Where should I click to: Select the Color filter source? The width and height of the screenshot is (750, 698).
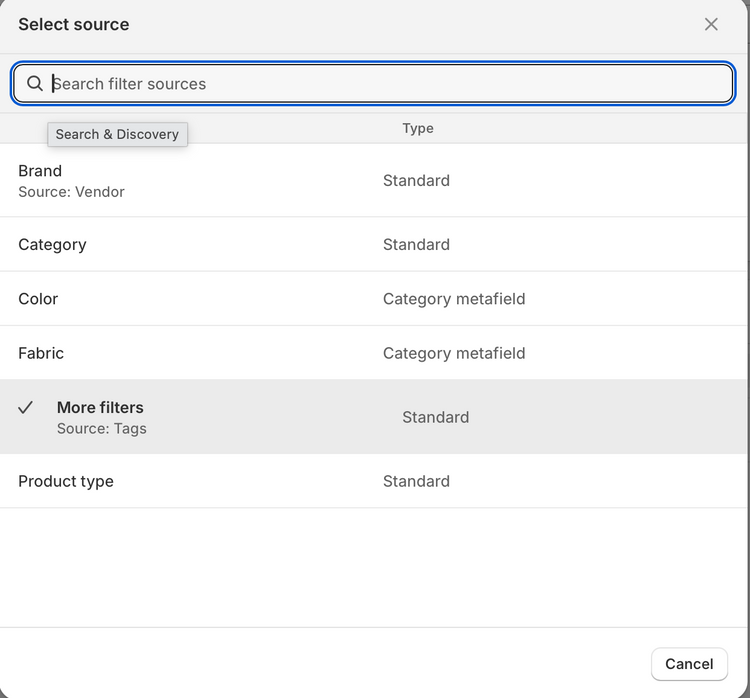tap(373, 299)
